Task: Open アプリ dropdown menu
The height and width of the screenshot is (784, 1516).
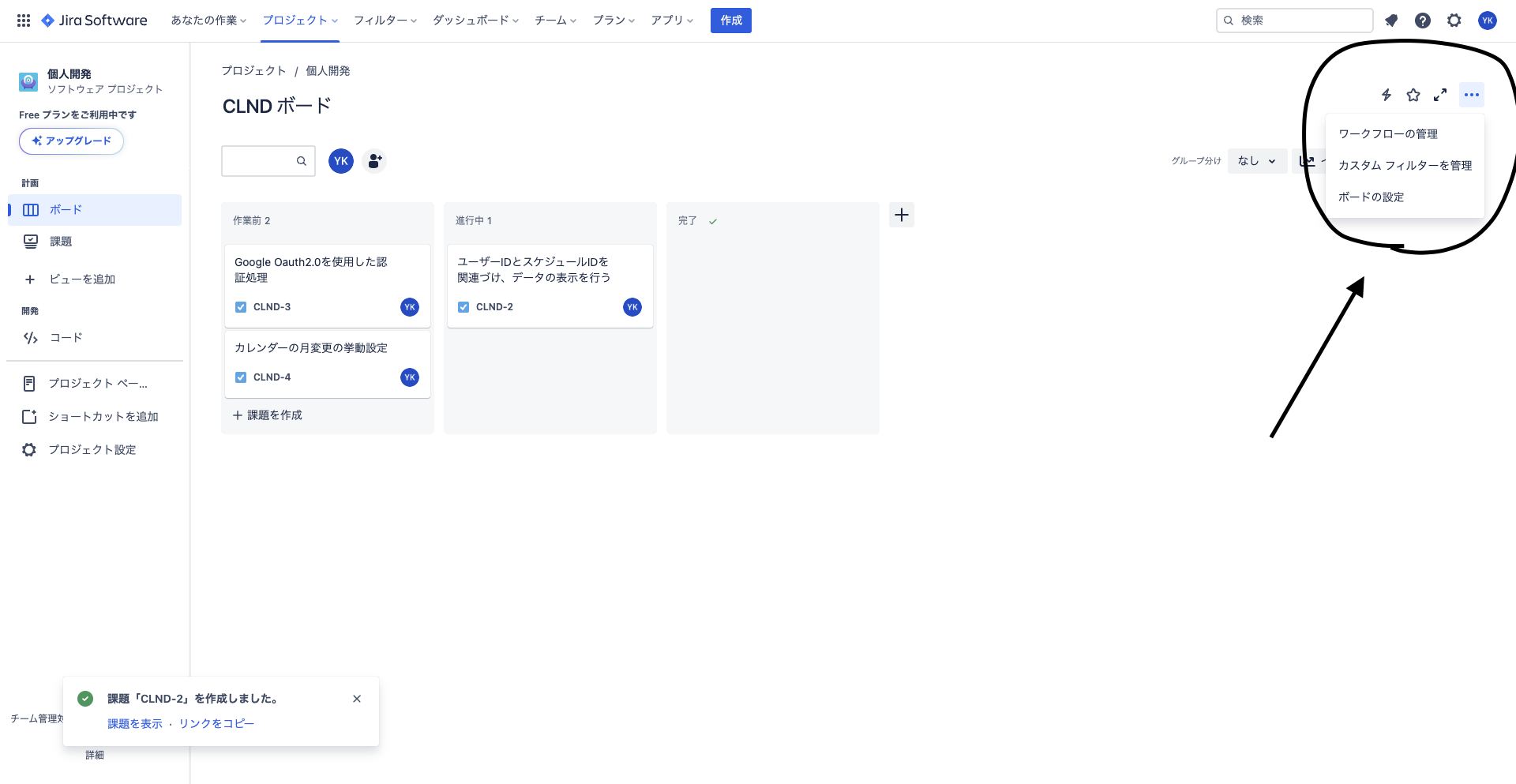Action: [672, 21]
